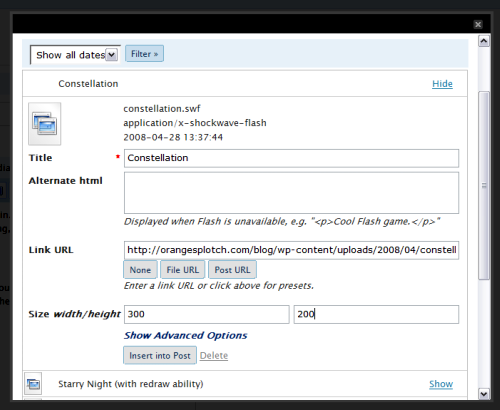Click Insert into Post button
The image size is (500, 410).
click(x=160, y=355)
